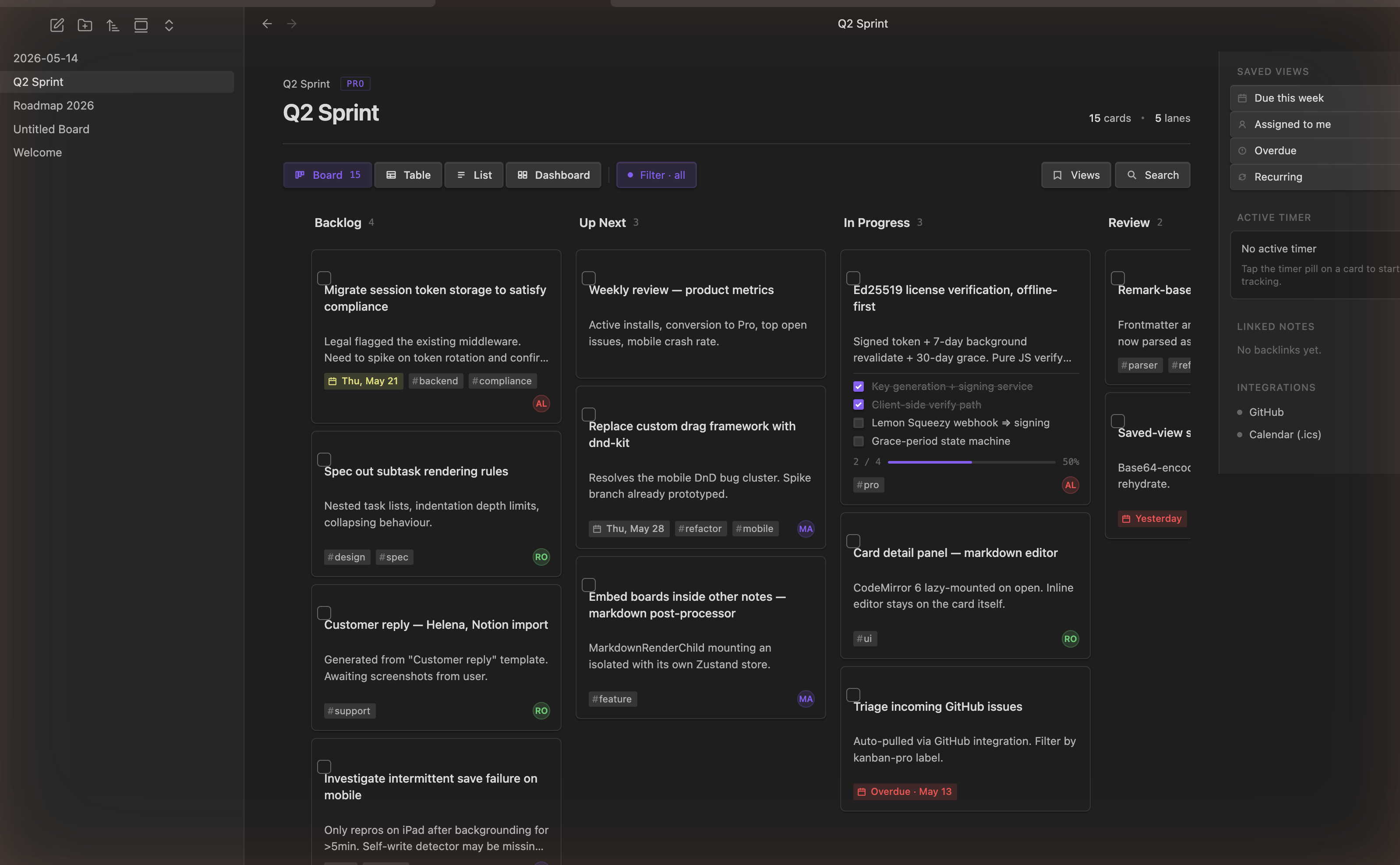Expand or collapse all folders icon
Screen dimensions: 1400x865
coord(169,25)
